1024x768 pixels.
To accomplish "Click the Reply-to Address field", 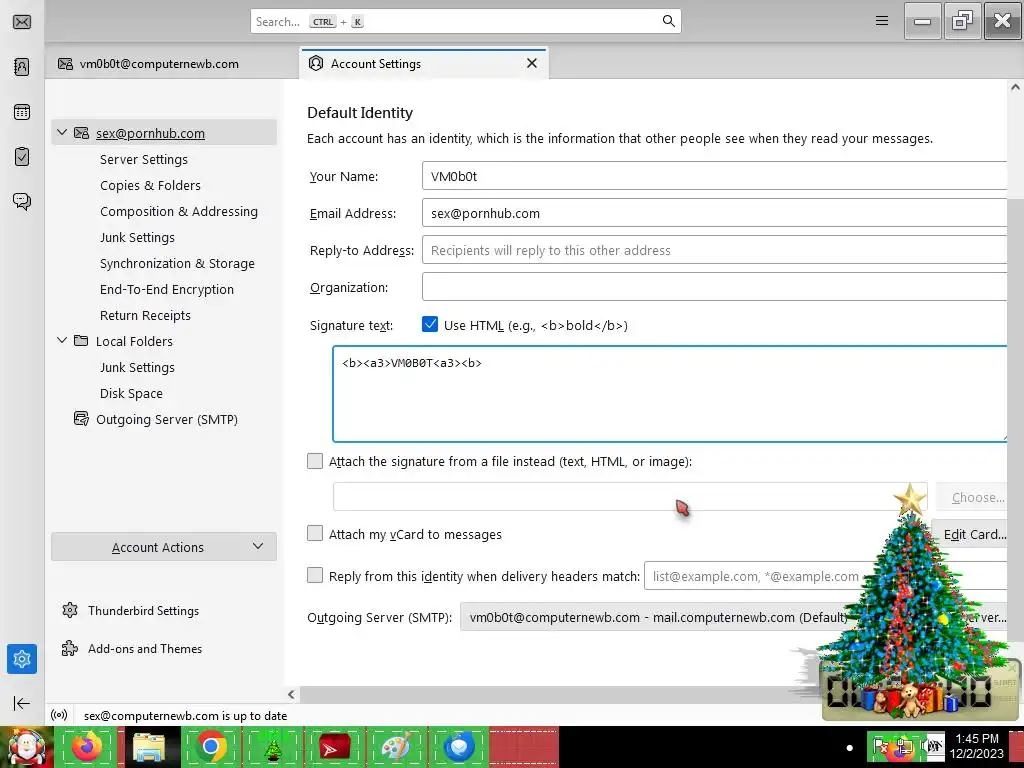I will [x=714, y=250].
